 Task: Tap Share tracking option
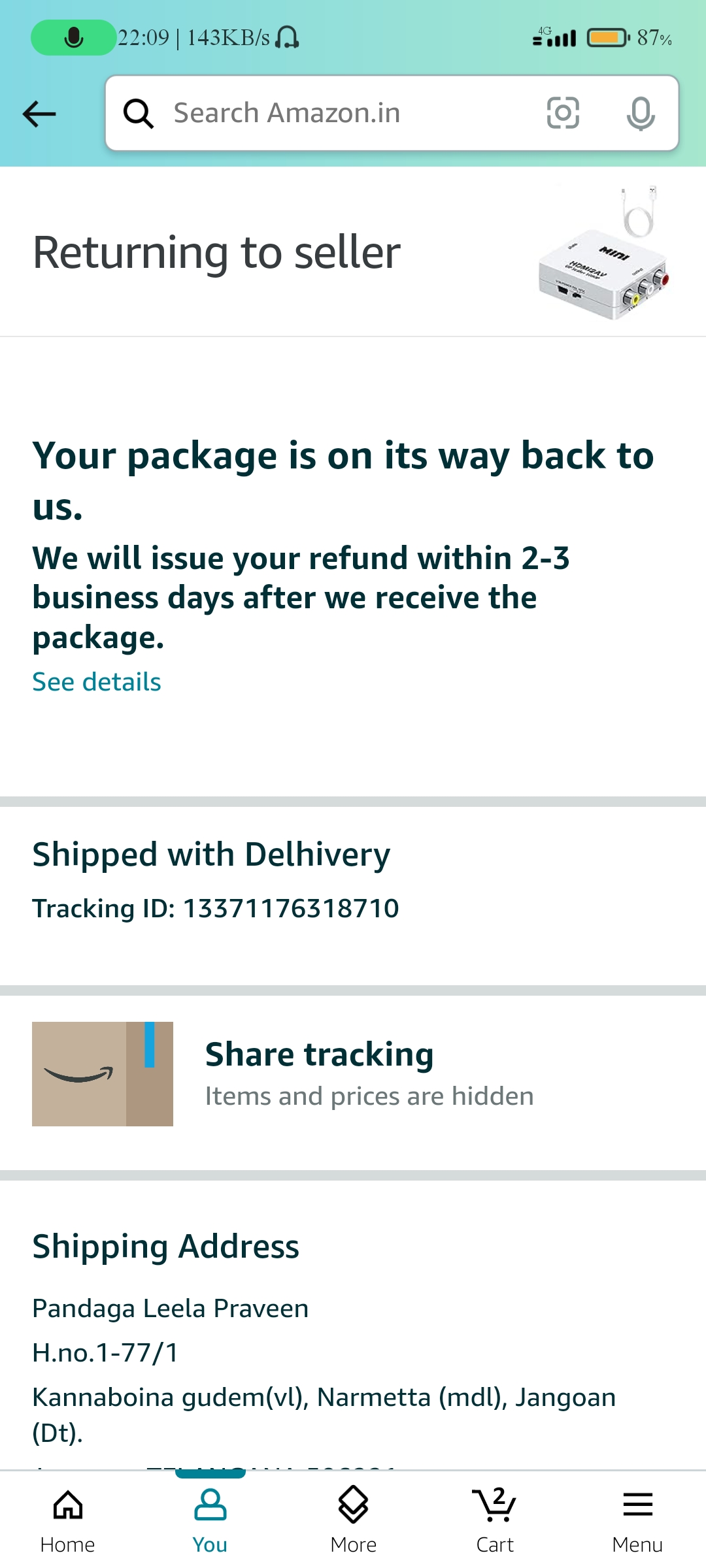point(320,1054)
